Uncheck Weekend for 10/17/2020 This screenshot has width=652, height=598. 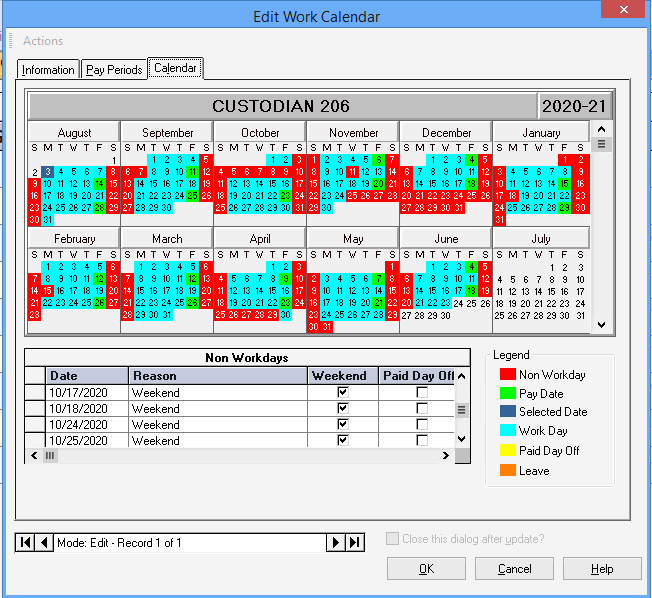click(x=343, y=393)
